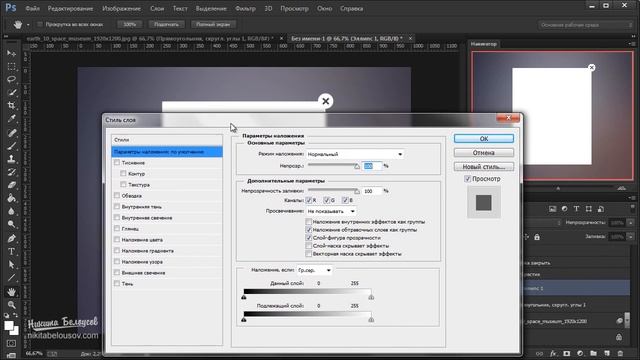Viewport: 640px width, 360px height.
Task: Click the create new layer icon
Action: pos(607,353)
